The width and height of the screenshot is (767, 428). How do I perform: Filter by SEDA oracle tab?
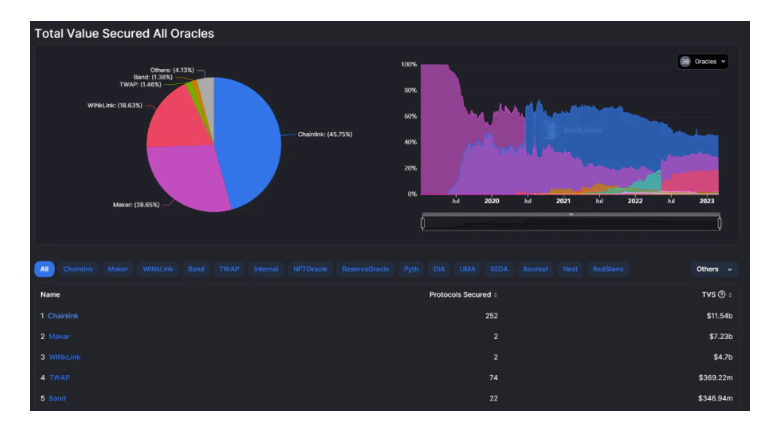(499, 269)
